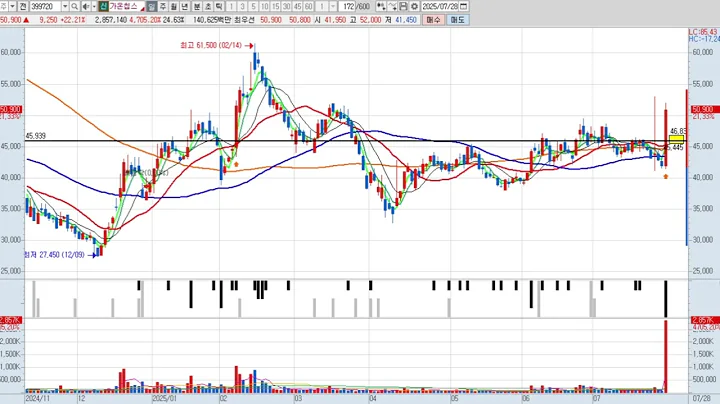Click the volume value 2,857,140

coord(111,20)
